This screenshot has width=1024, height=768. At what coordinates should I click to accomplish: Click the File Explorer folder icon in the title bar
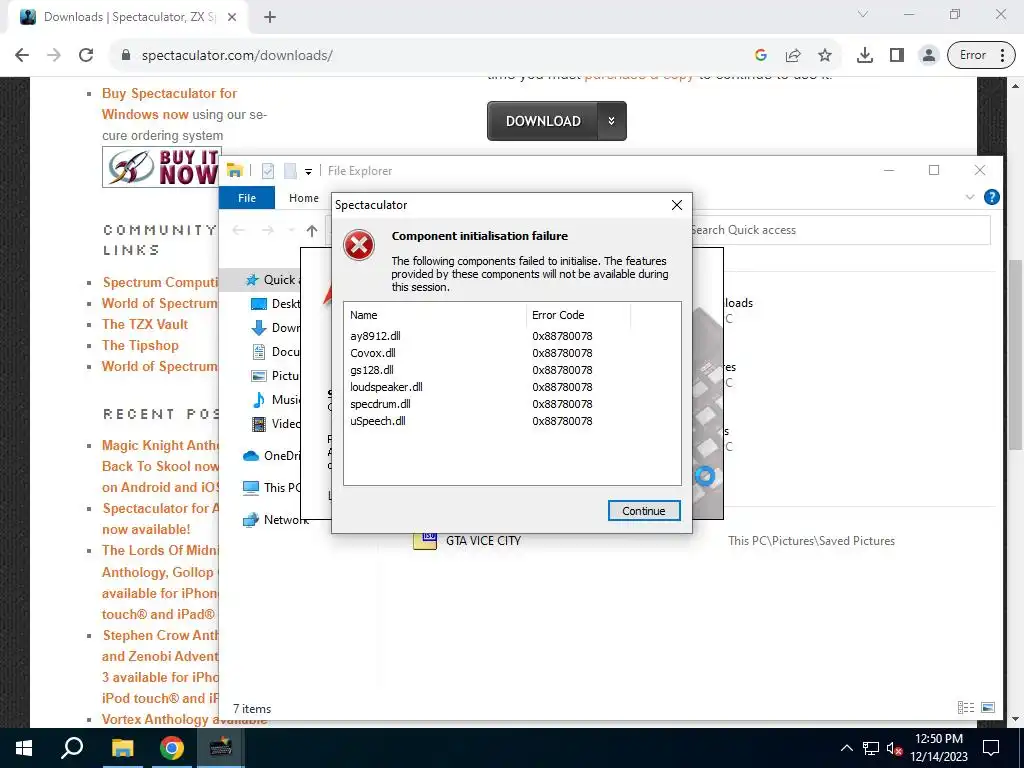[x=234, y=170]
